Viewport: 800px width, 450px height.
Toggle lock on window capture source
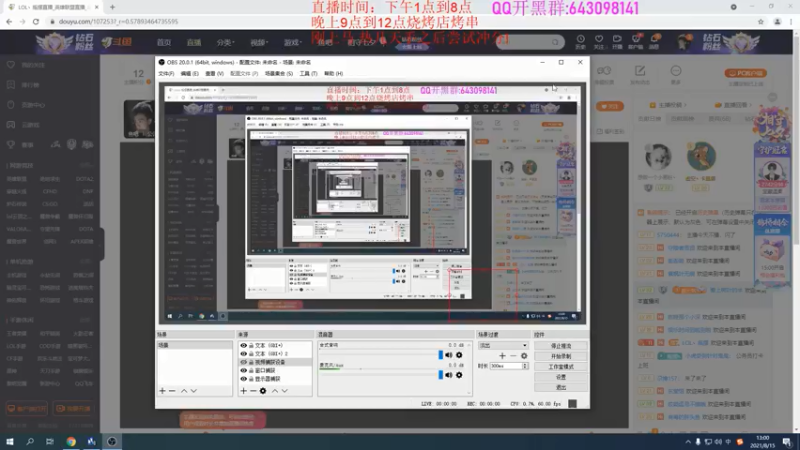251,370
